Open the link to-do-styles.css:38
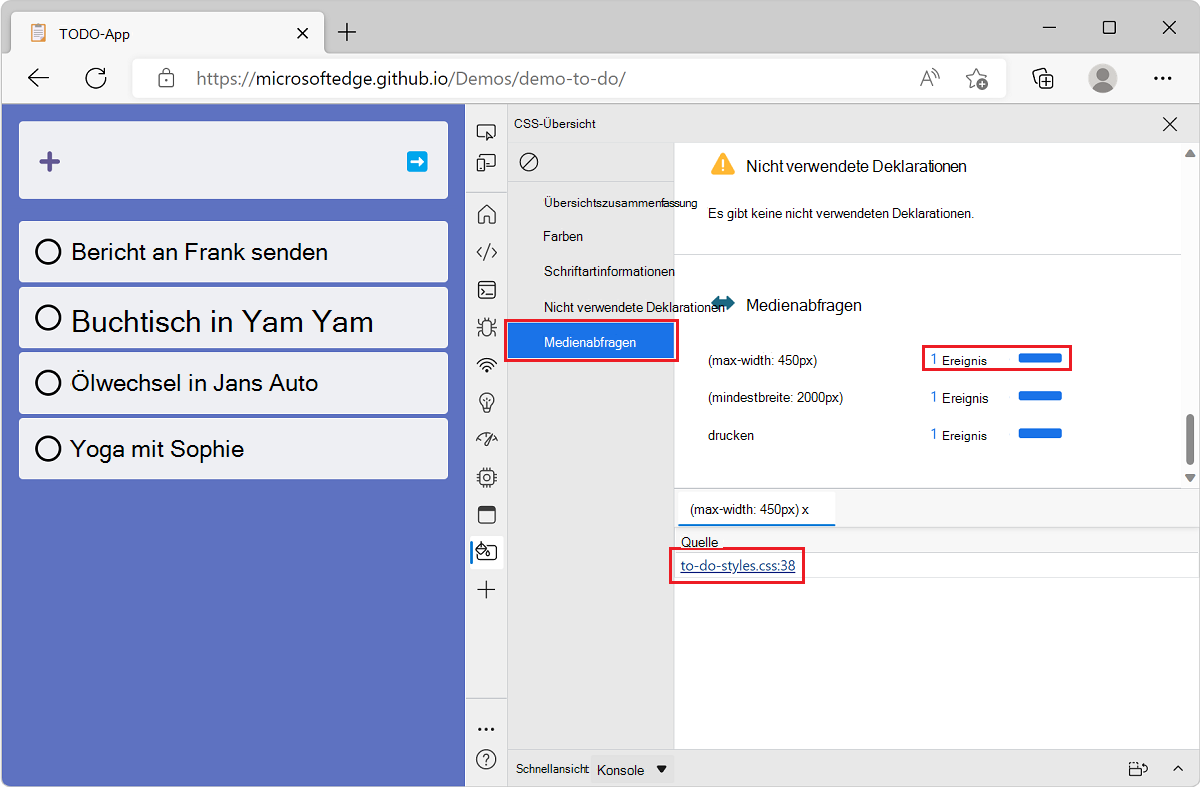 pos(736,565)
